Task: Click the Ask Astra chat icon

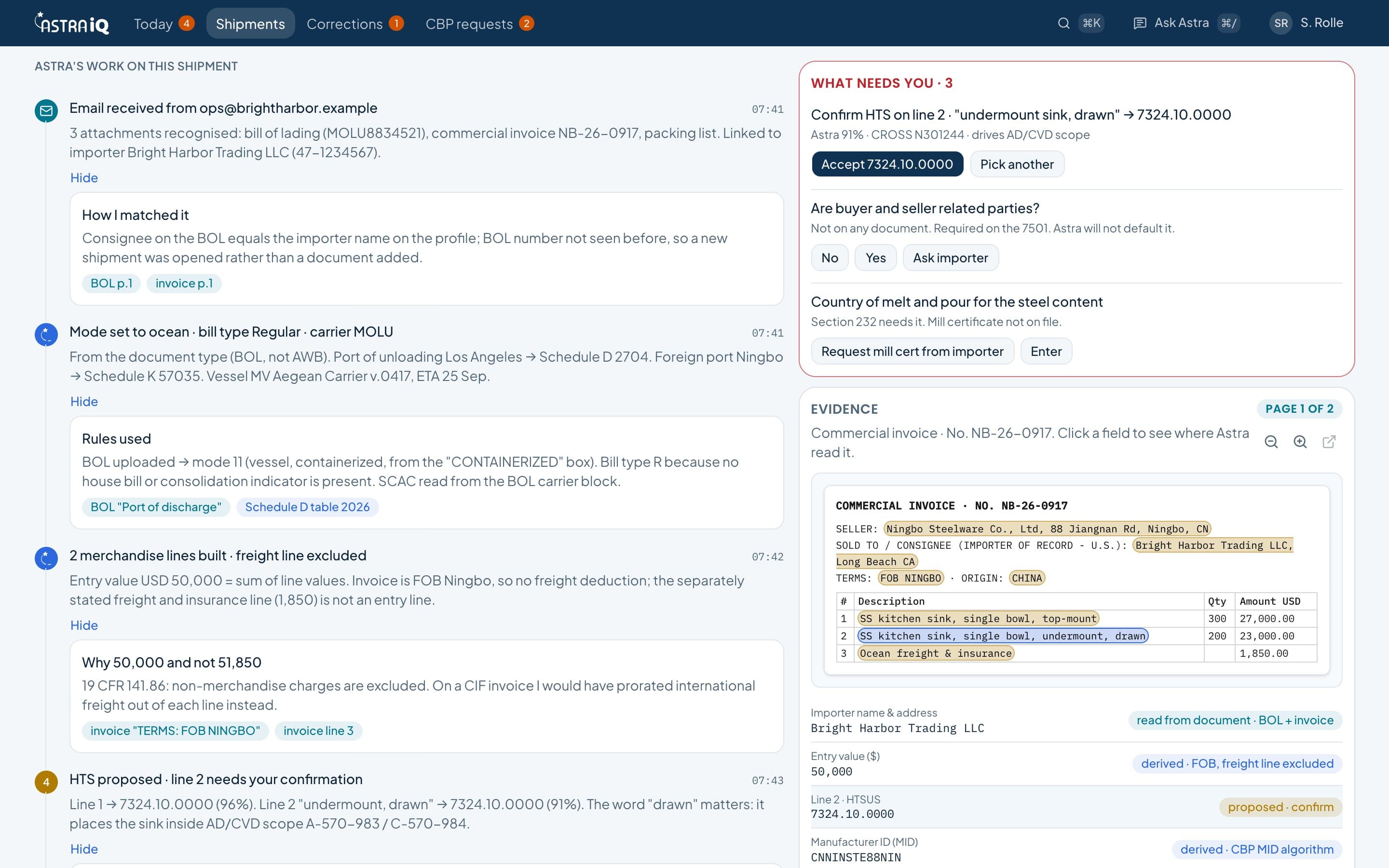Action: pyautogui.click(x=1140, y=23)
